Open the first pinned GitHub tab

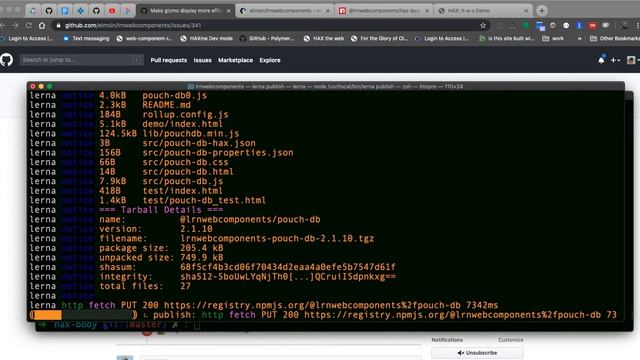pos(49,11)
